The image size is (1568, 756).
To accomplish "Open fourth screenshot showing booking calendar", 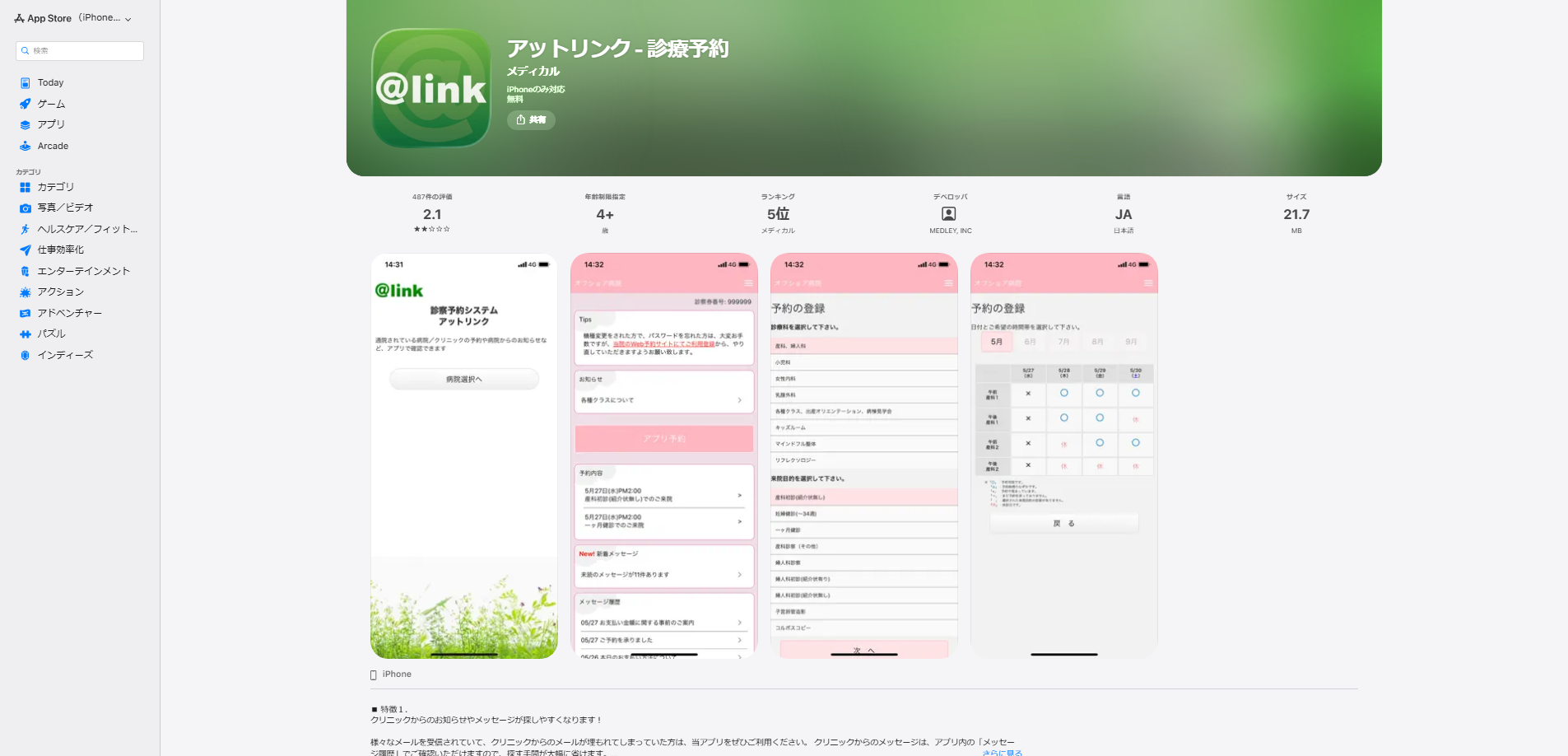I will tap(1064, 455).
